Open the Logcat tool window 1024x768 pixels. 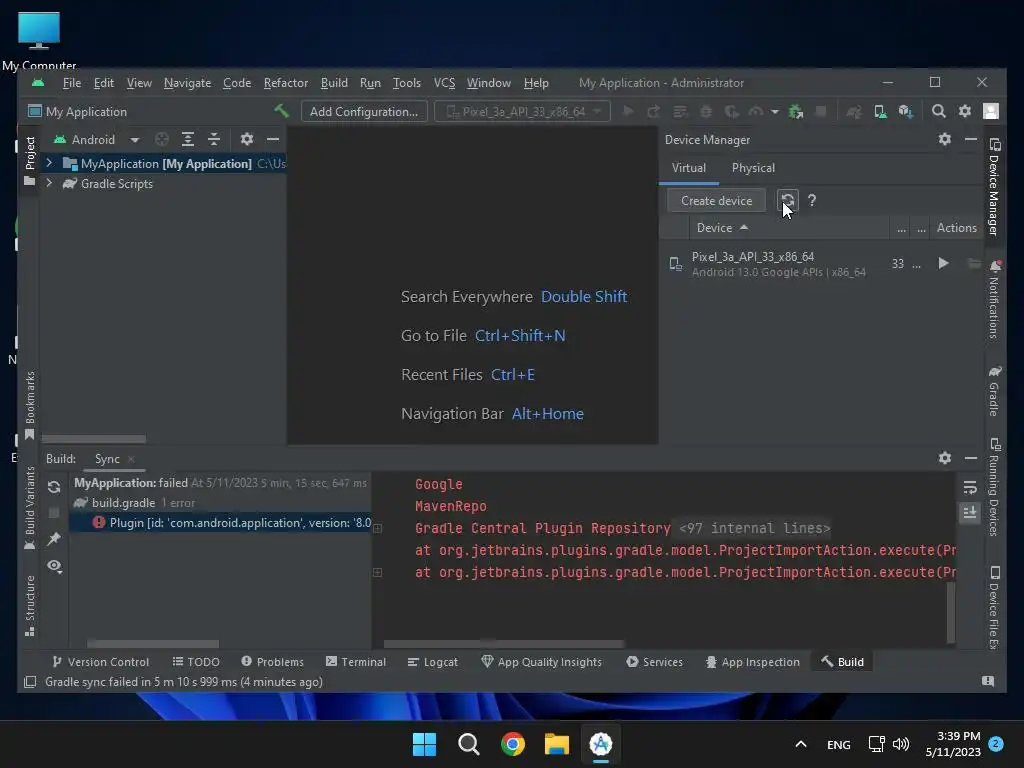point(432,662)
